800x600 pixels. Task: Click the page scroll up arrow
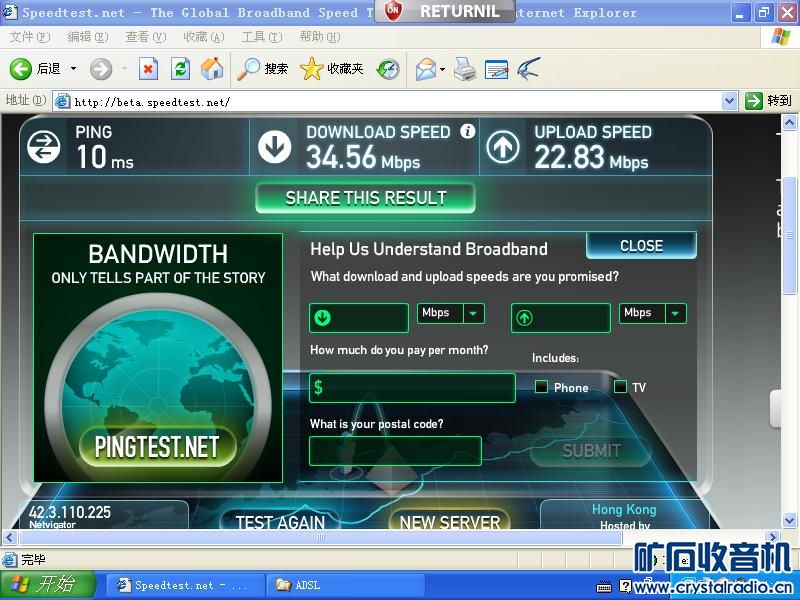[789, 122]
